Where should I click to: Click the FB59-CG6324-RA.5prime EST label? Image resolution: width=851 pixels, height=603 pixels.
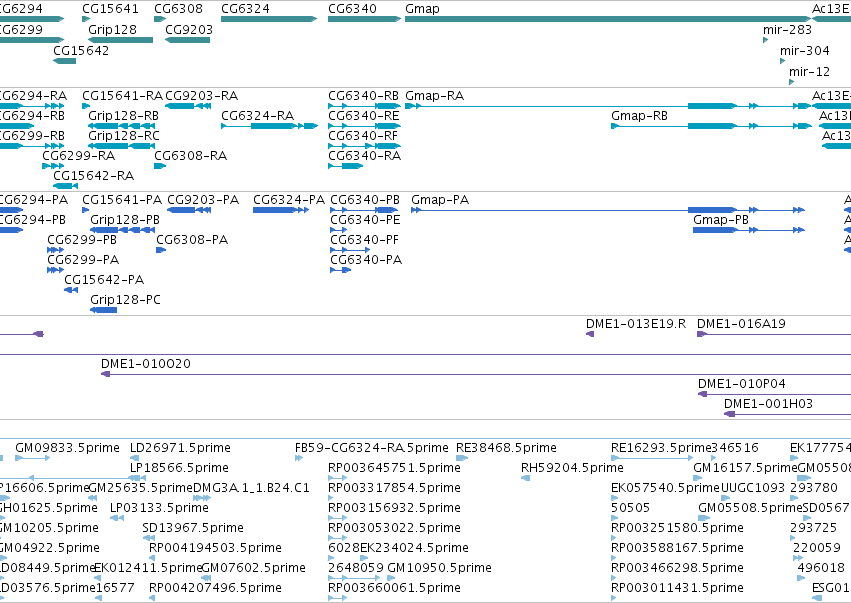(x=372, y=448)
